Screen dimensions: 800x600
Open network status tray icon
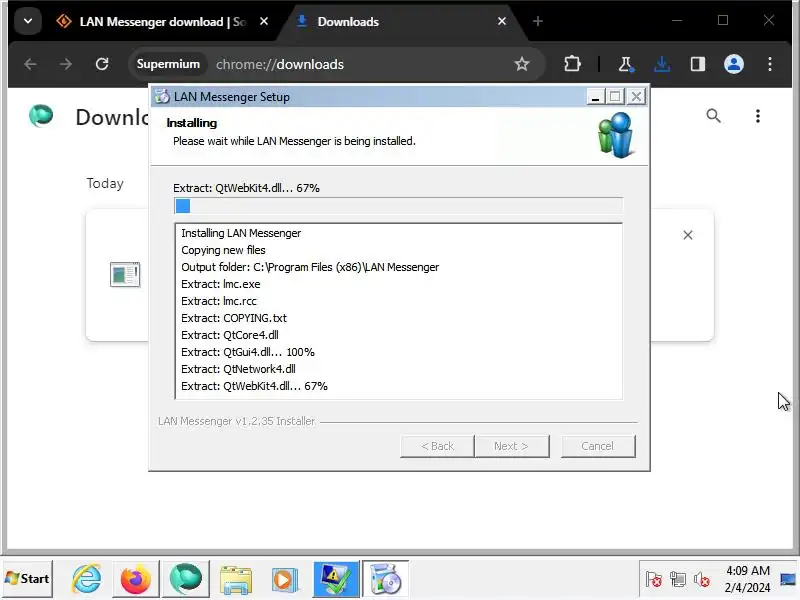click(678, 579)
